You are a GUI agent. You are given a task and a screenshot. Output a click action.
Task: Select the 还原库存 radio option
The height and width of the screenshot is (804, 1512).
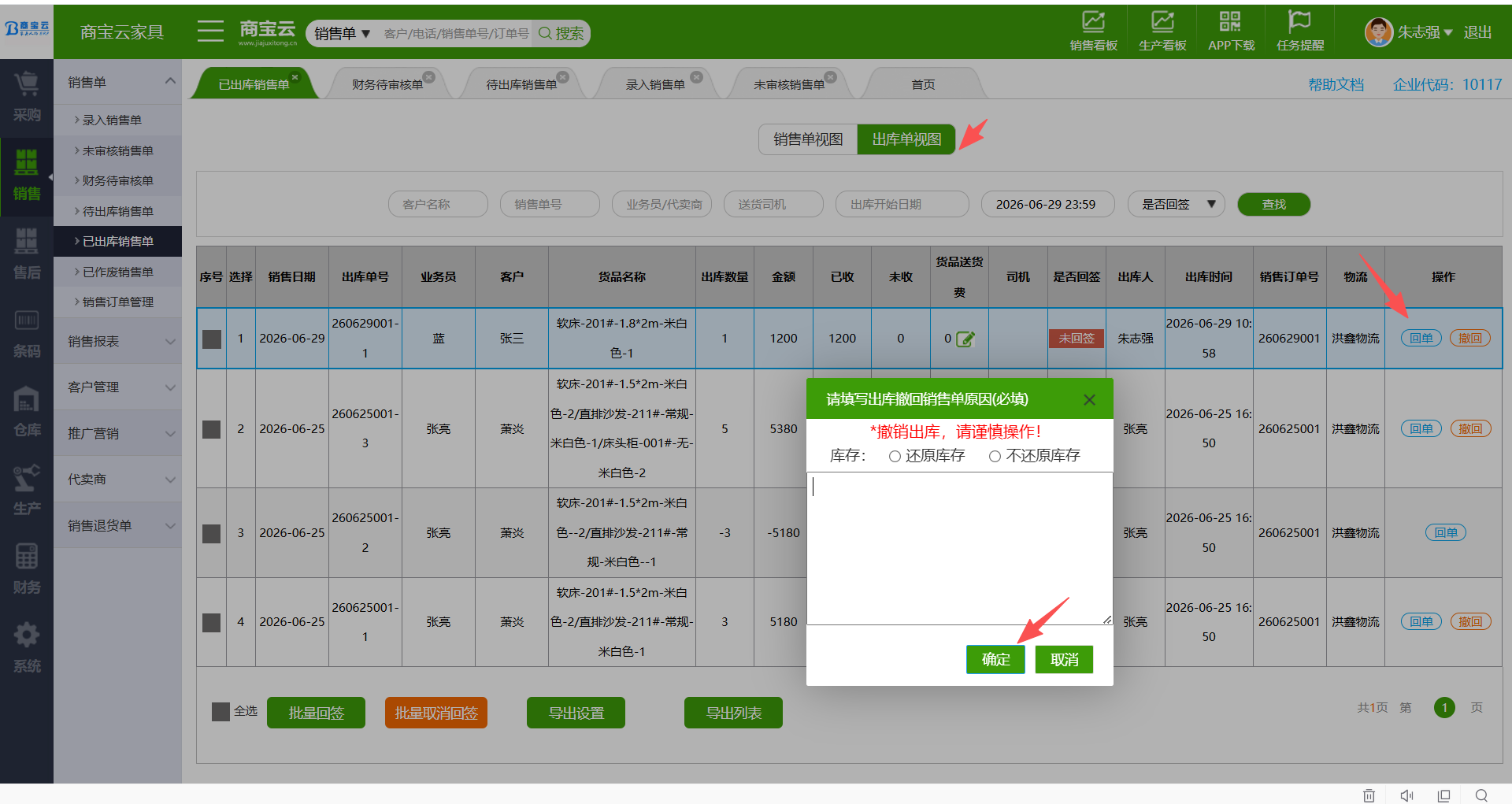[x=895, y=457]
